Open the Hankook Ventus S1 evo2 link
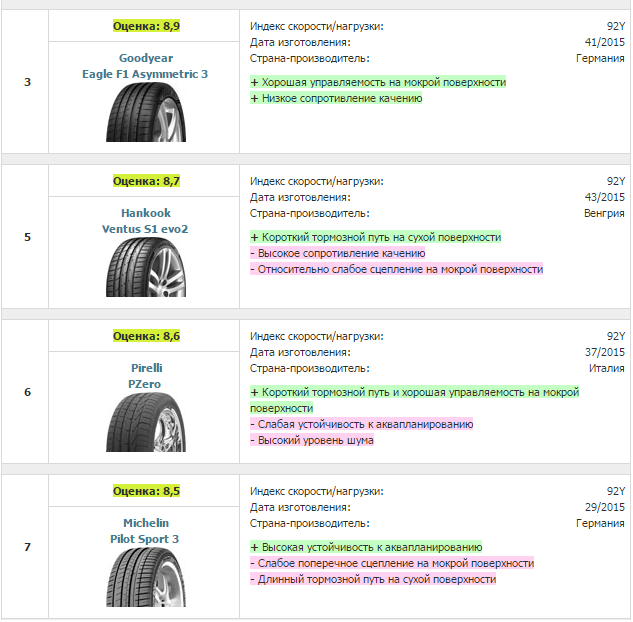Image resolution: width=633 pixels, height=622 pixels. pyautogui.click(x=146, y=221)
